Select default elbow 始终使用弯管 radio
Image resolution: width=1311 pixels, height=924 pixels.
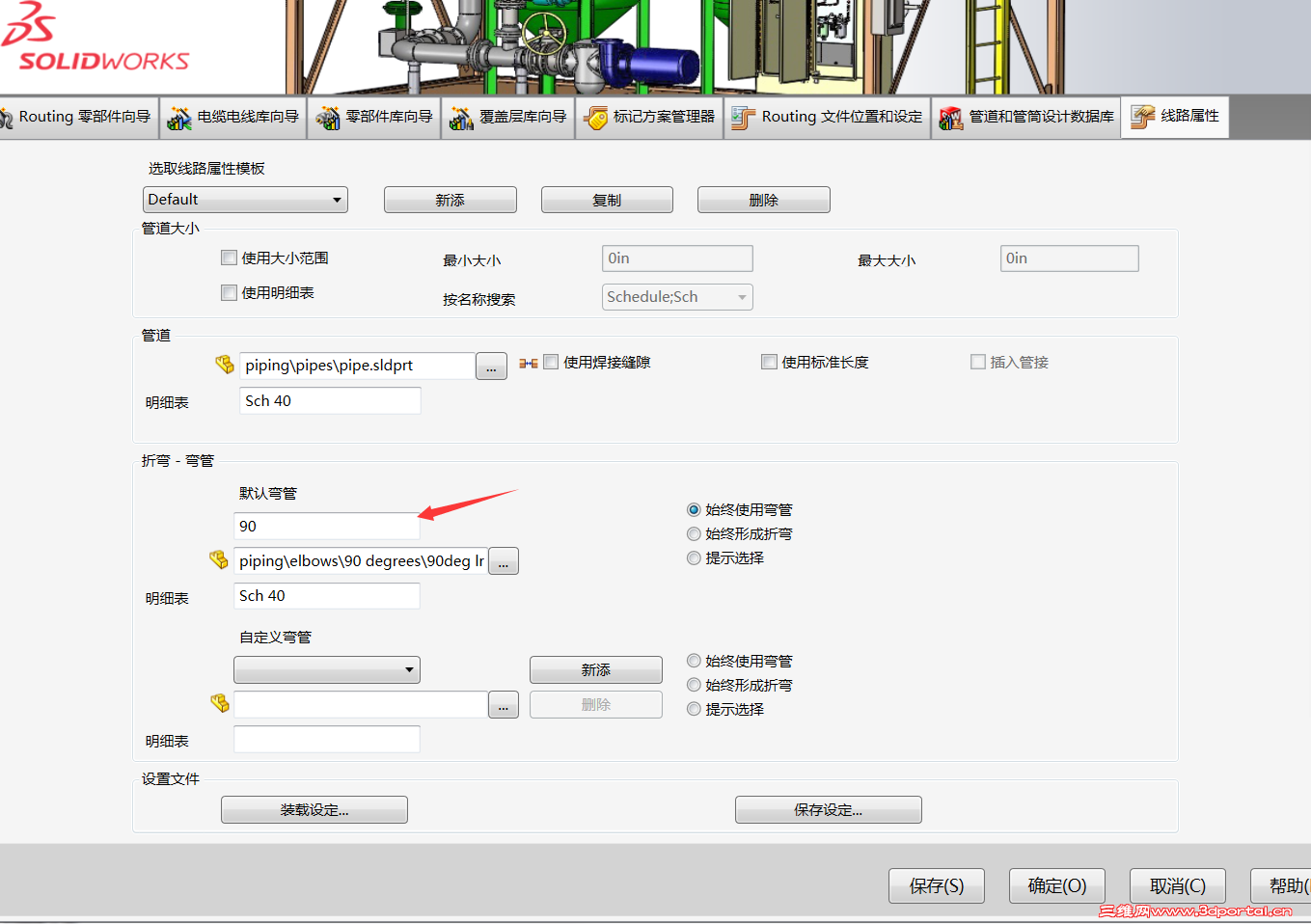[694, 509]
